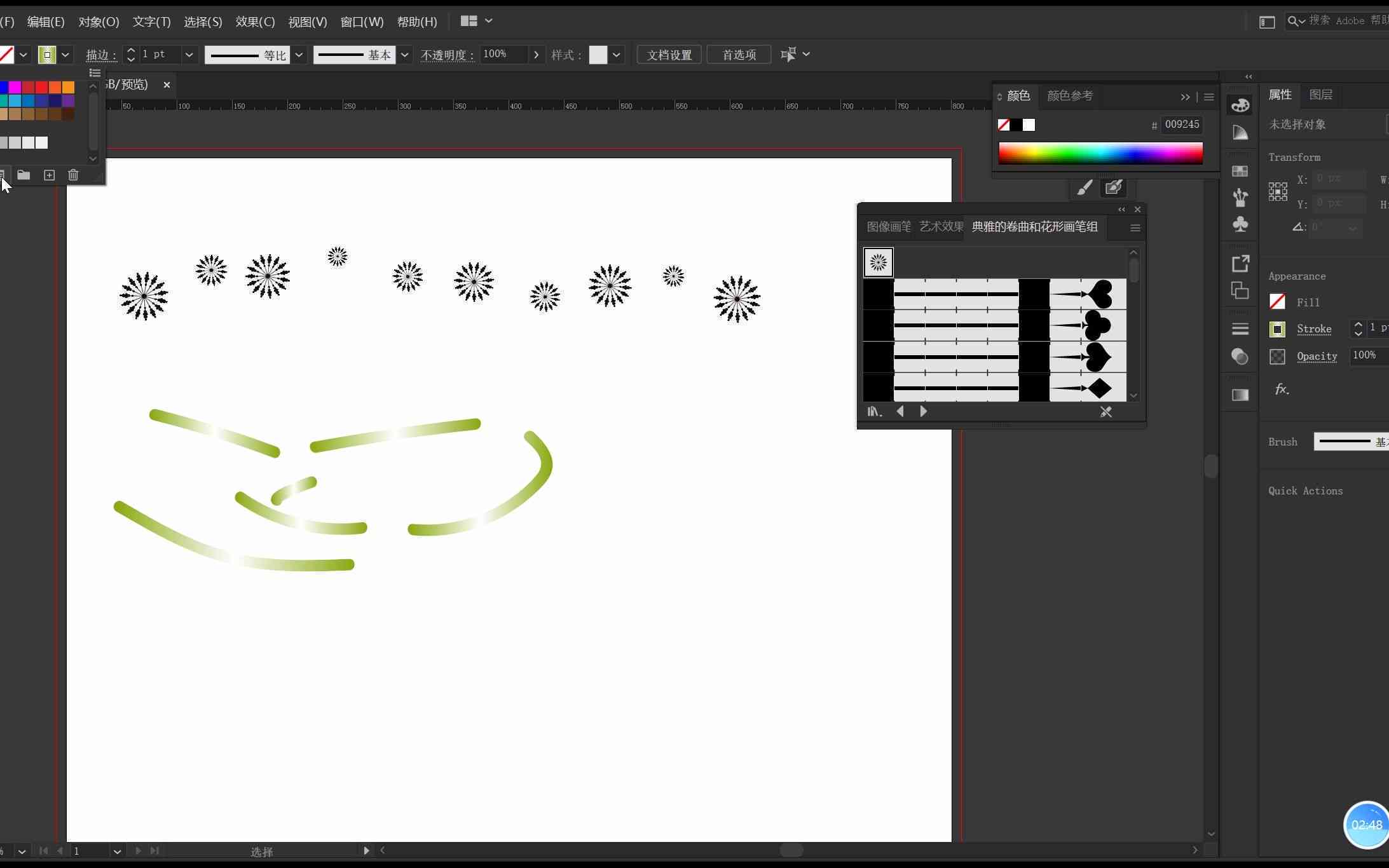Click the 首选项 button
Viewport: 1389px width, 868px height.
[x=739, y=55]
